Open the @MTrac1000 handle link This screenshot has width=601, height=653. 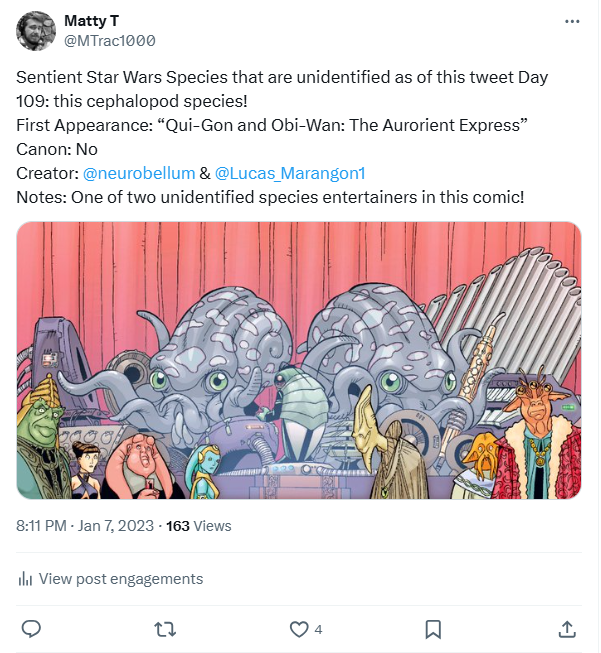click(109, 40)
